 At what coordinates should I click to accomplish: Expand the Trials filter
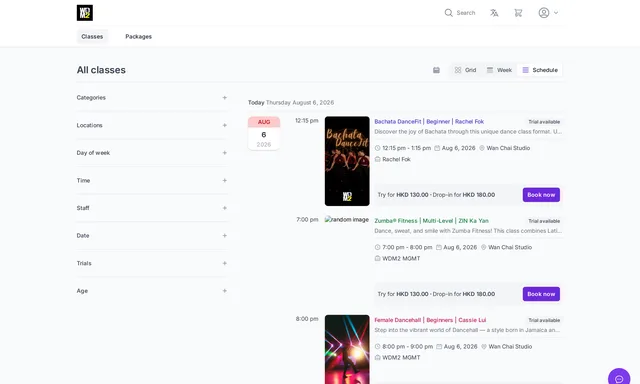pyautogui.click(x=152, y=263)
